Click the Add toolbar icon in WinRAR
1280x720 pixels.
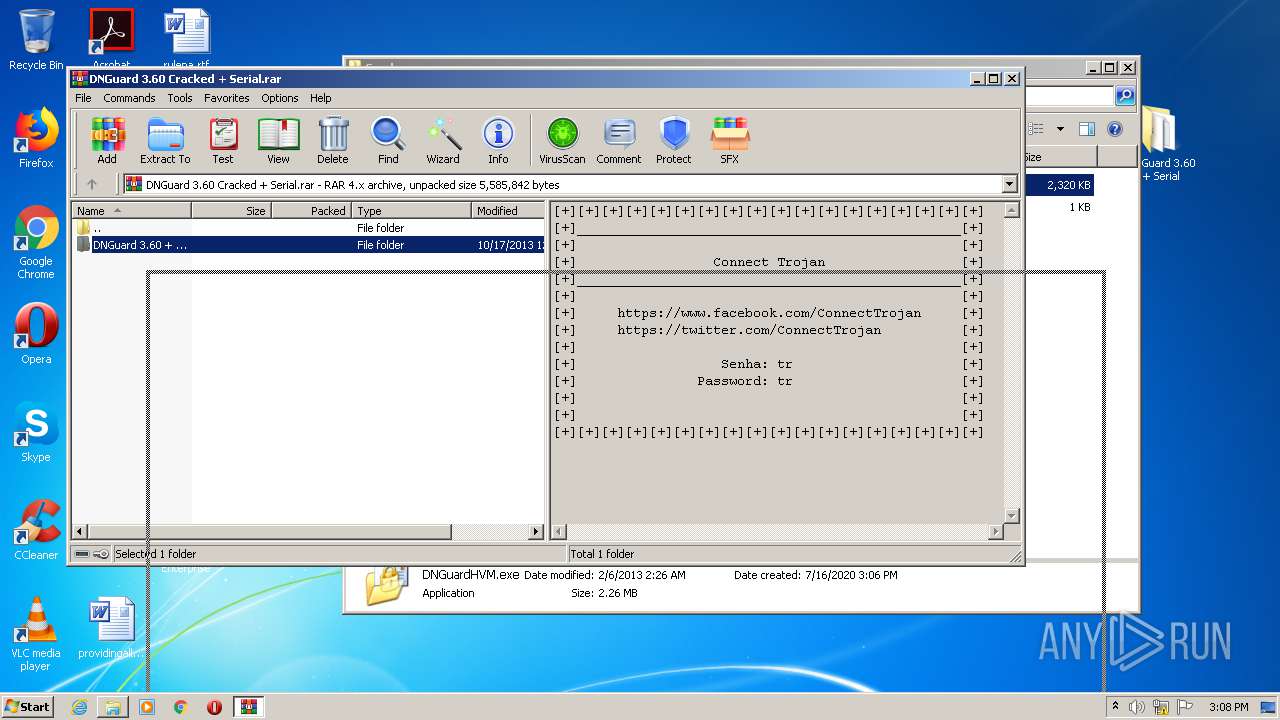107,140
